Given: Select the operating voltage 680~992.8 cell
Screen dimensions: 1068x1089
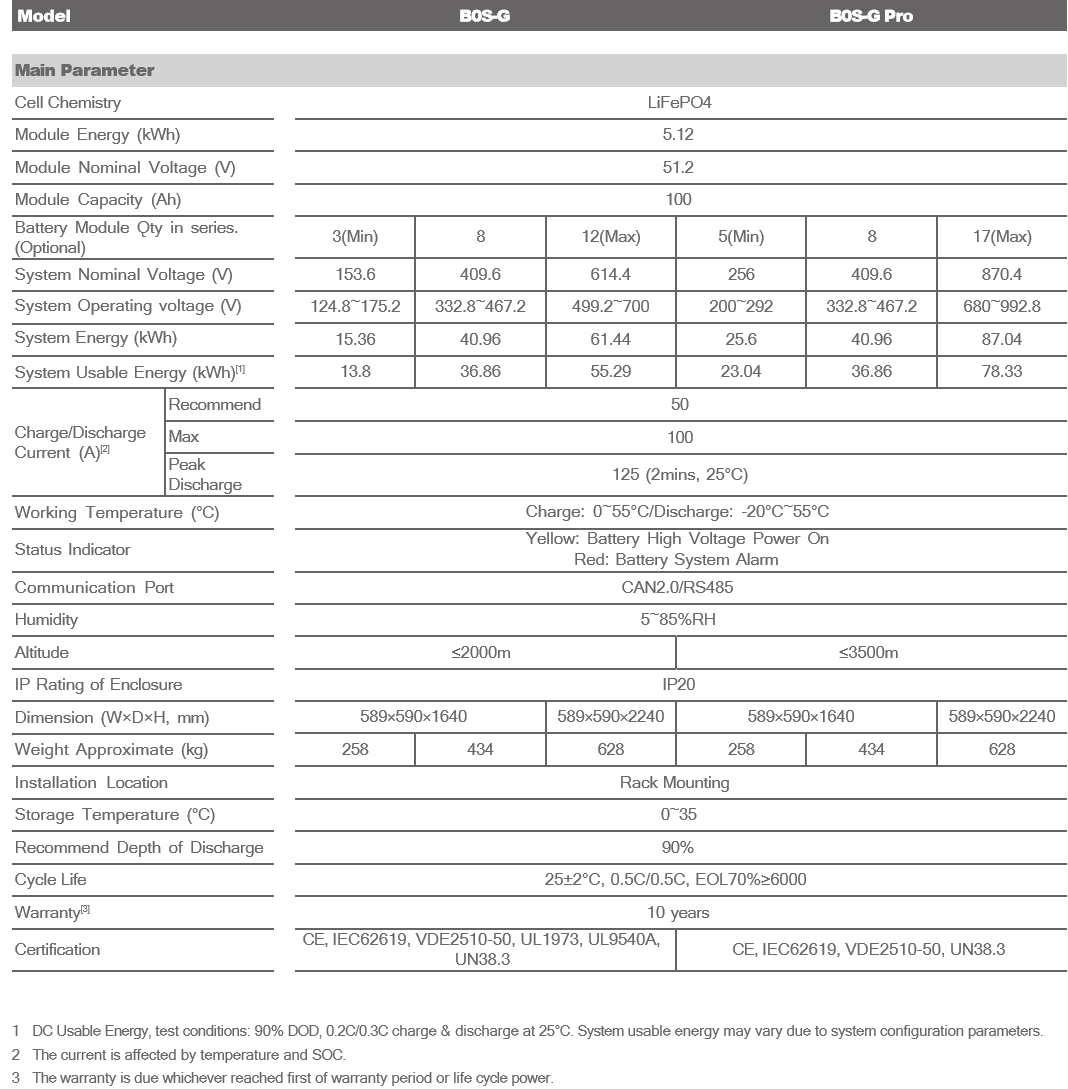Looking at the screenshot, I should (x=1002, y=306).
